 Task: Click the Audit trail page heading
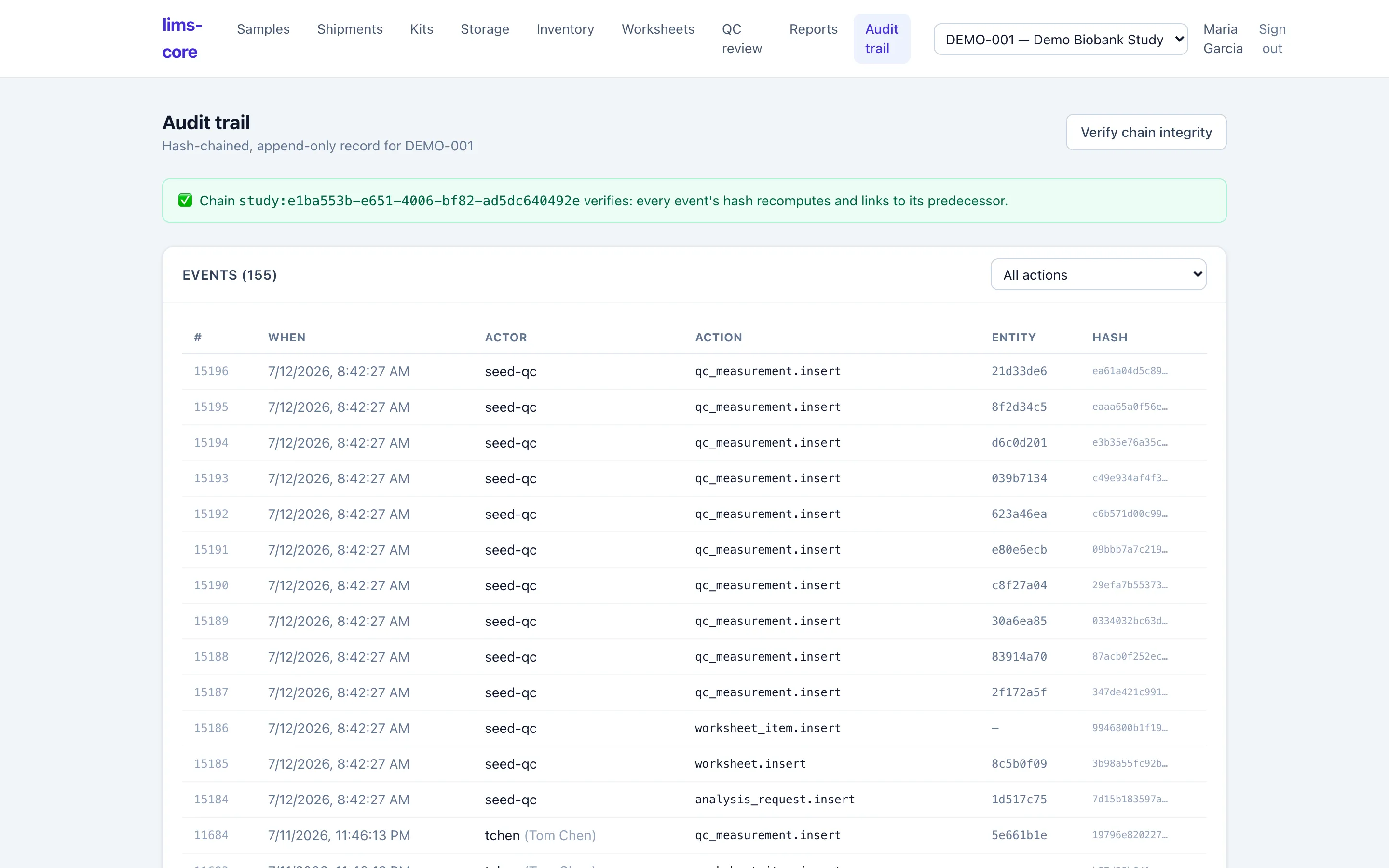coord(206,122)
